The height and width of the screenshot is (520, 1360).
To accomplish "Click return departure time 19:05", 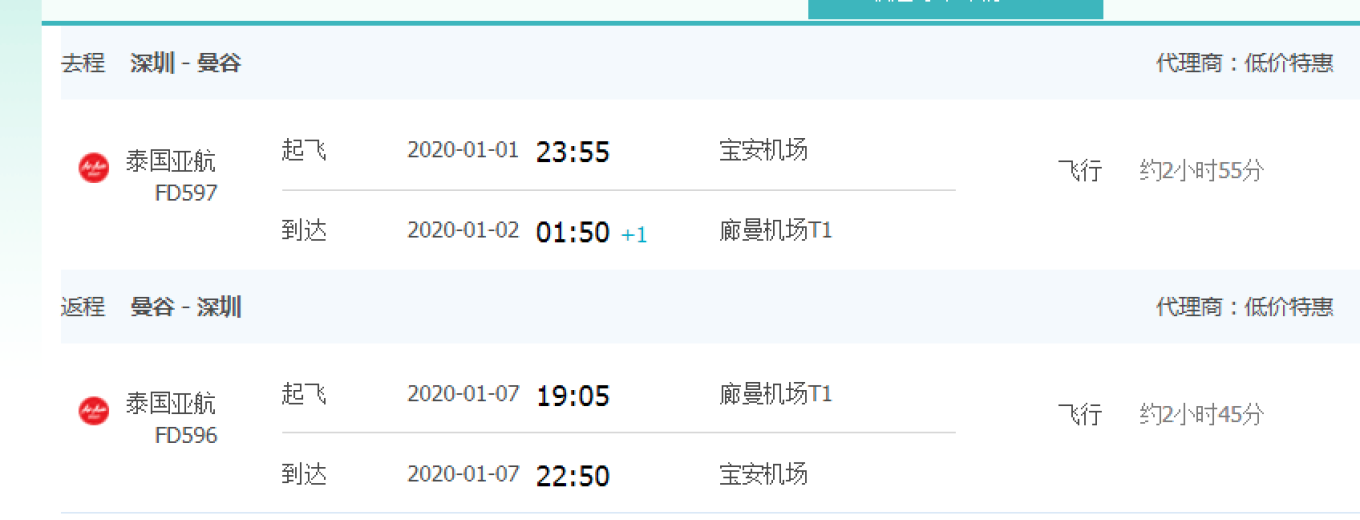I will [573, 396].
